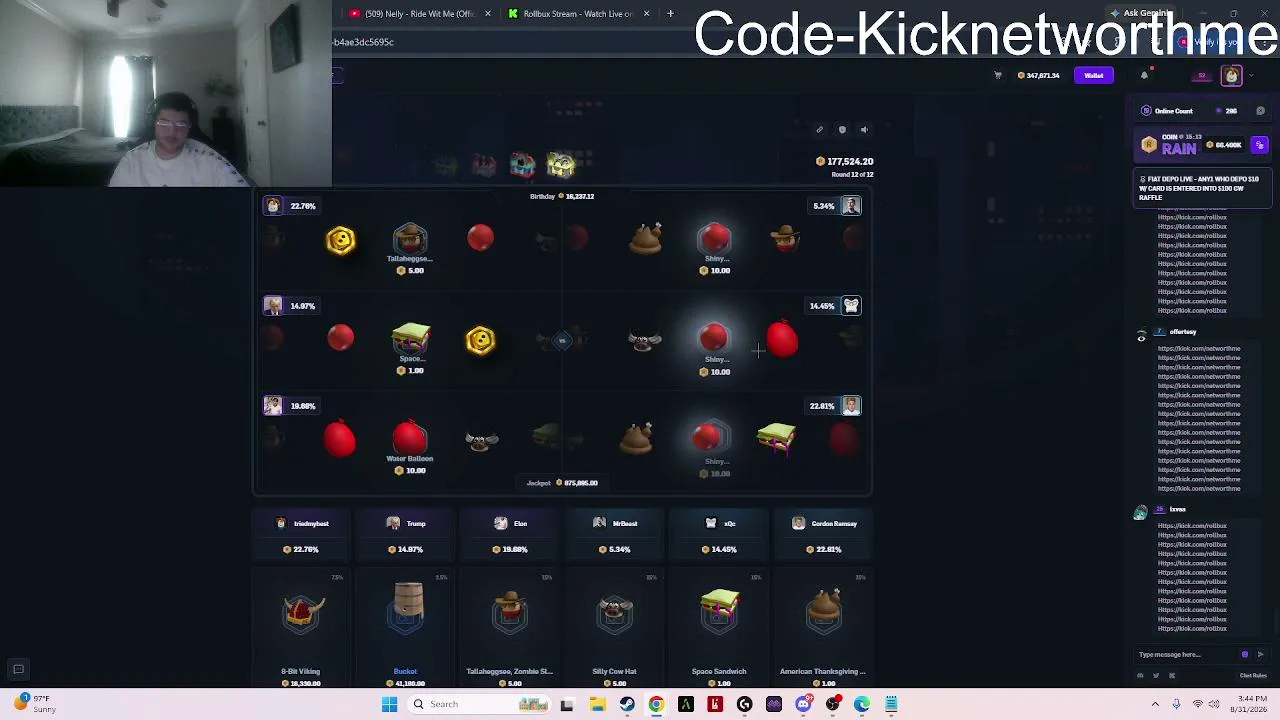Select the Trump player card

click(406, 536)
